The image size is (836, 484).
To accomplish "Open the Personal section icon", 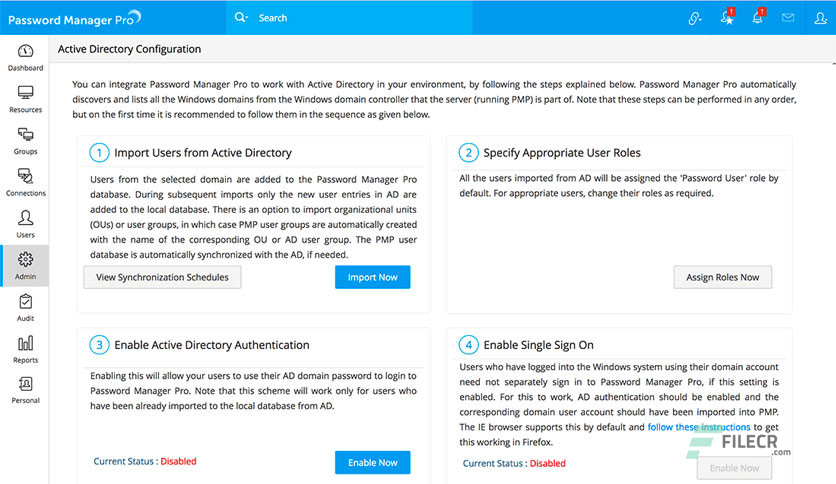I will 25,384.
